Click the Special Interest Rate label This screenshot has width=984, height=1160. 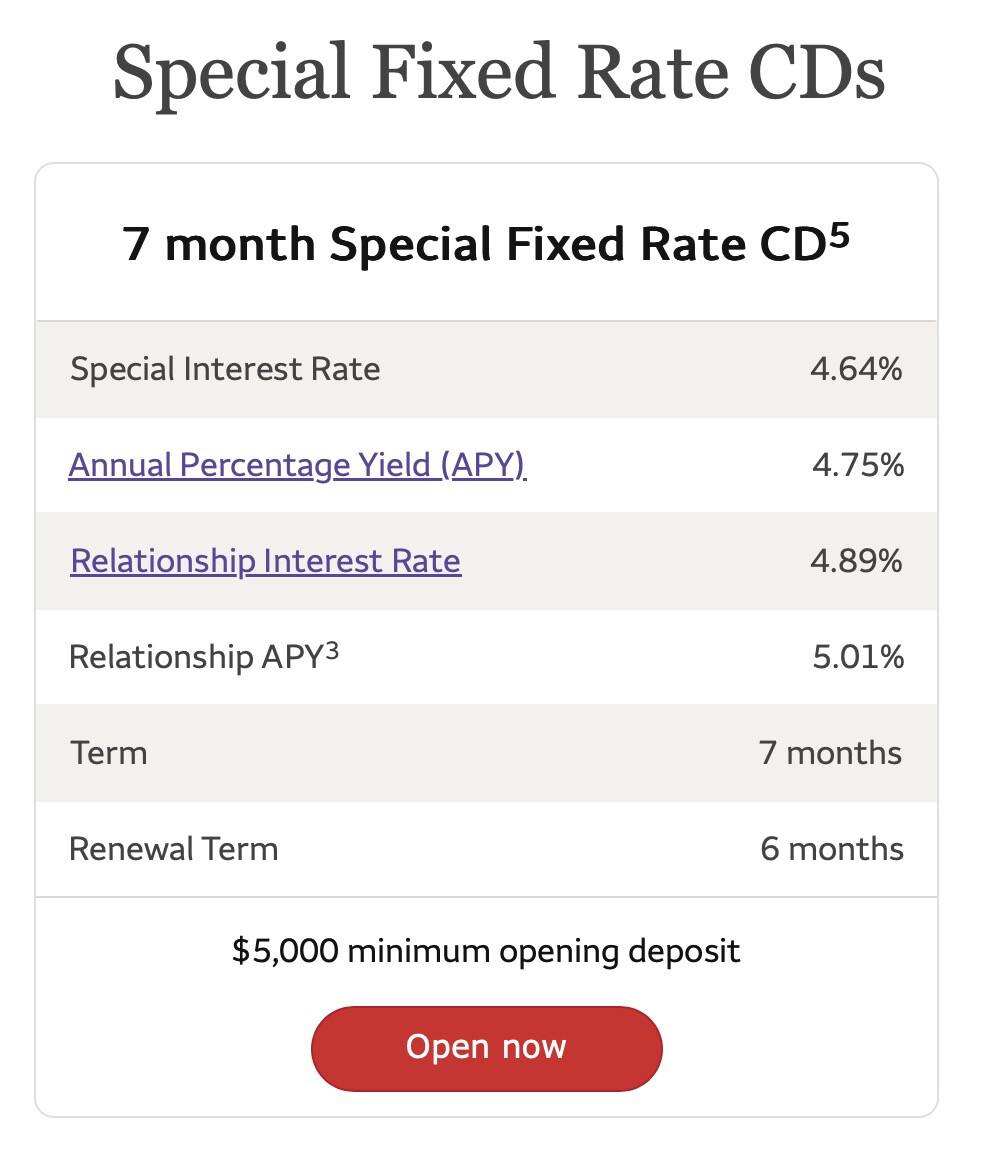[225, 369]
